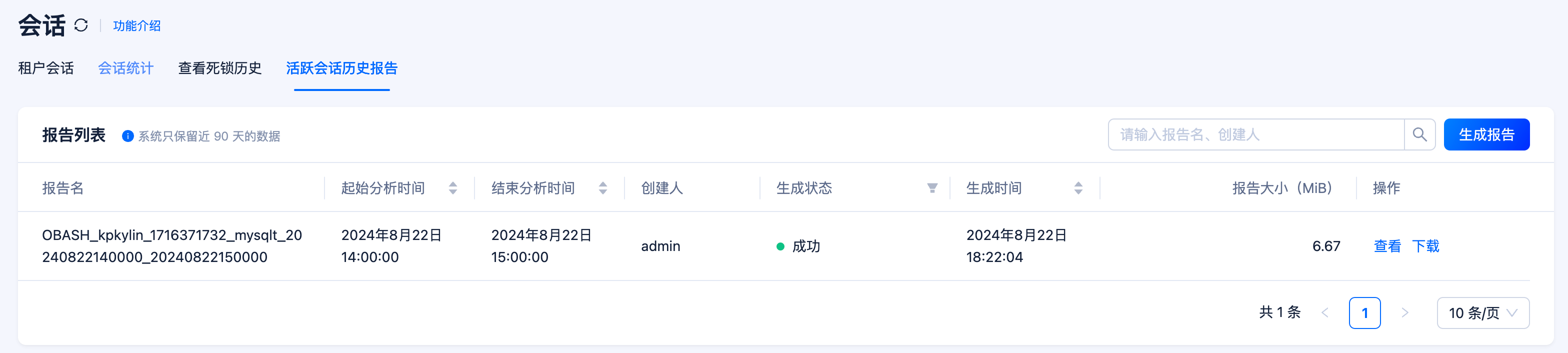This screenshot has width=1568, height=353.
Task: Focus the report name search field
Action: click(x=1255, y=134)
